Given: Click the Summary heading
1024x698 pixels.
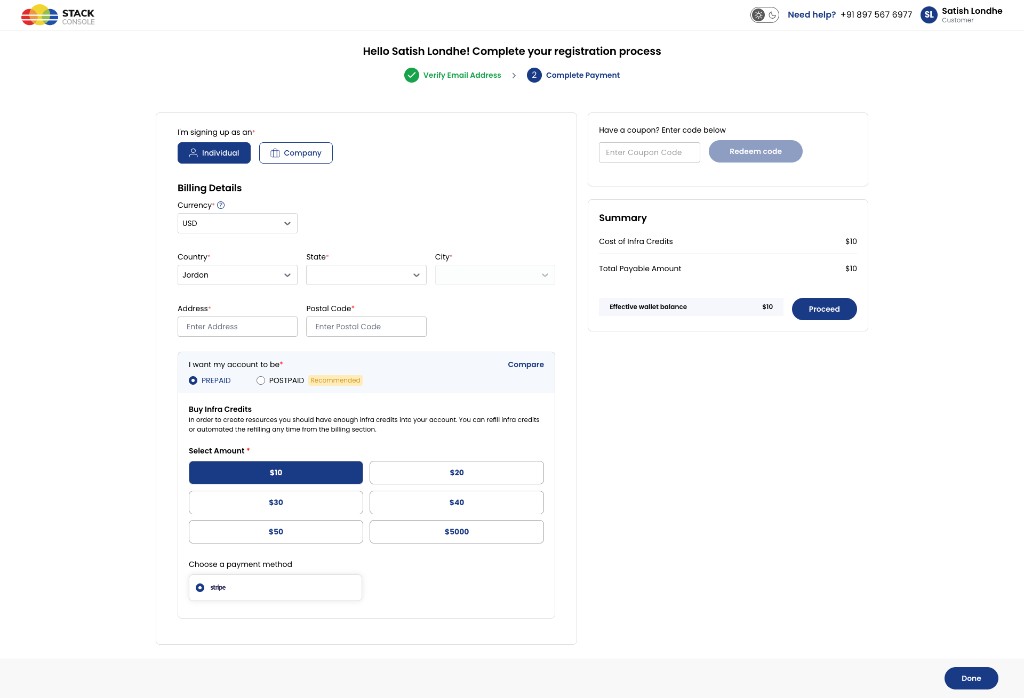Looking at the screenshot, I should (x=623, y=218).
